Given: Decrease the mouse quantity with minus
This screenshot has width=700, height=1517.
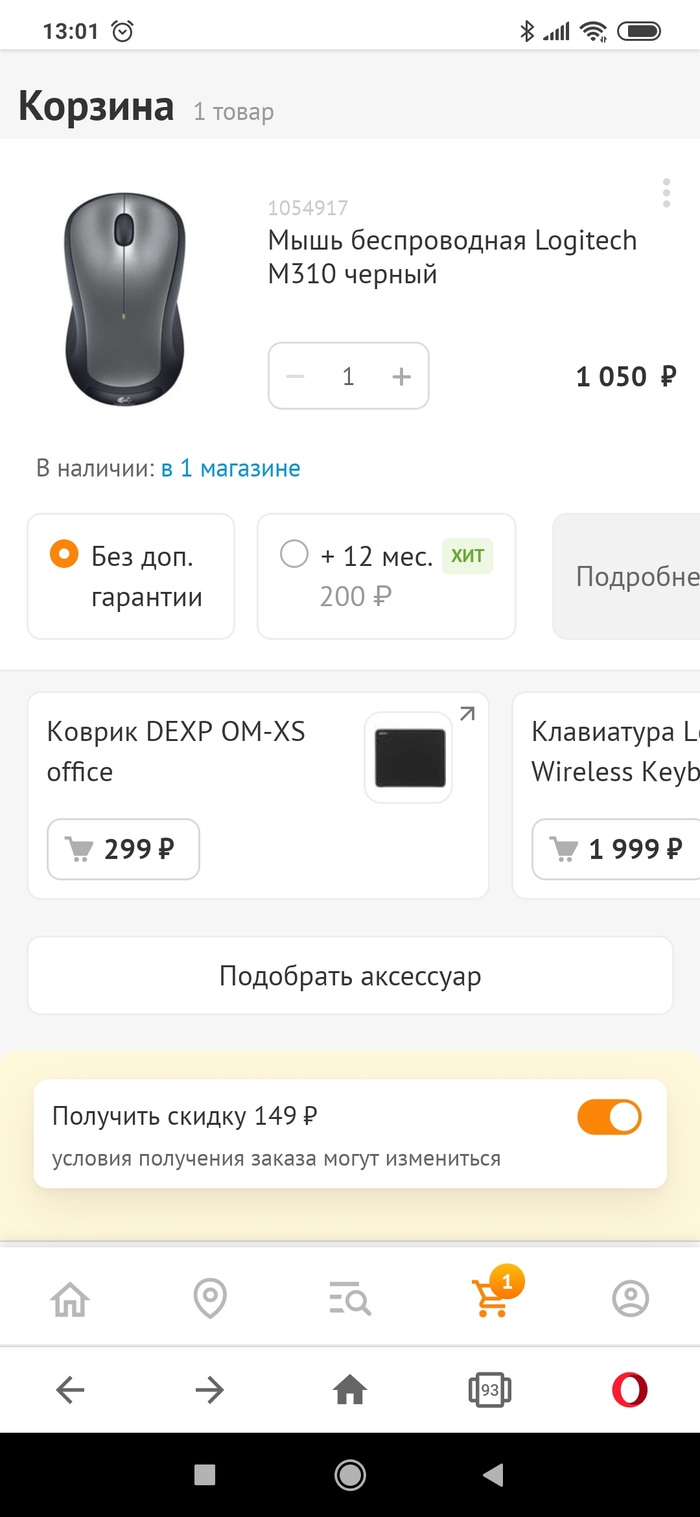Looking at the screenshot, I should [295, 376].
